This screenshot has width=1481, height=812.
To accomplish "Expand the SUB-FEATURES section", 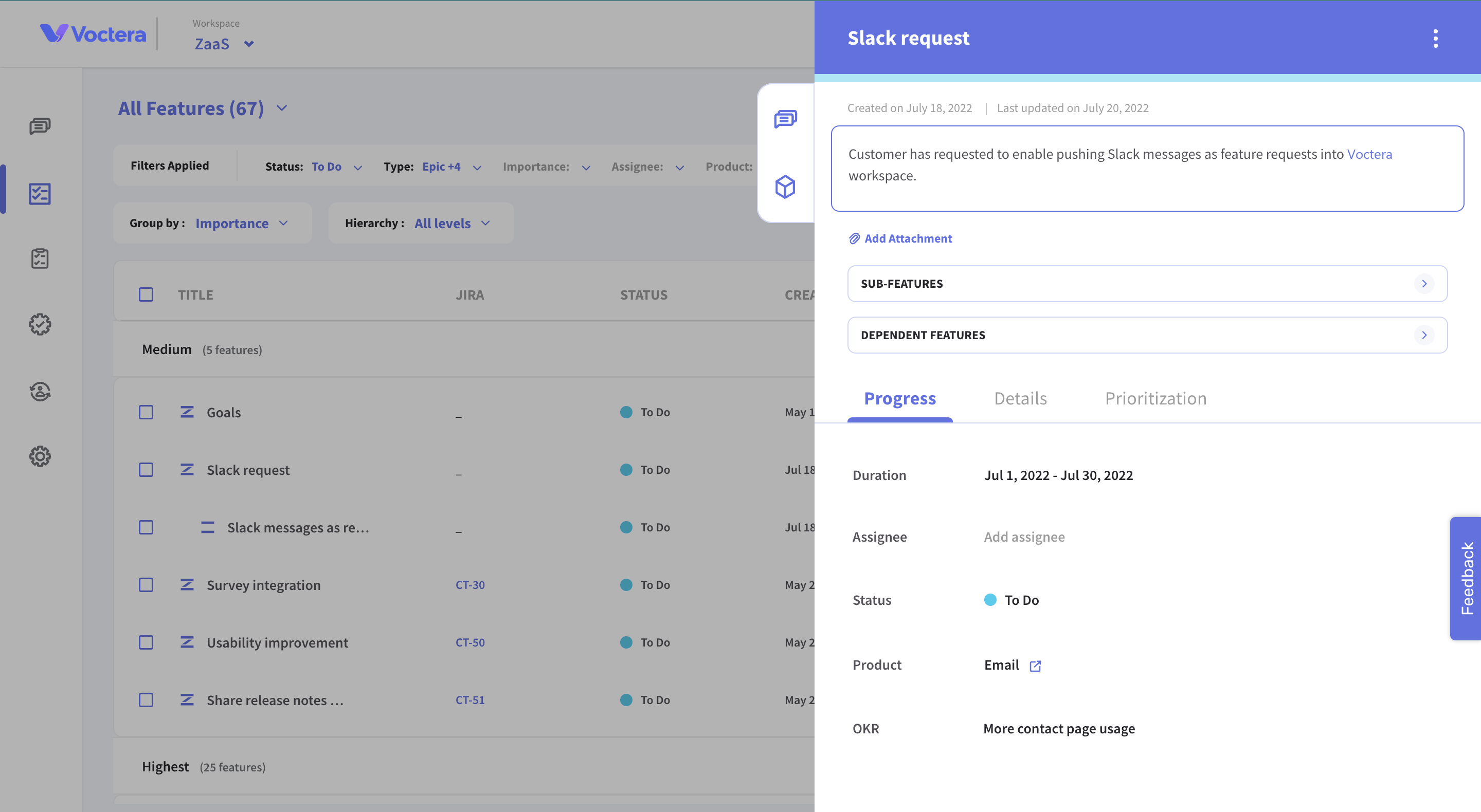I will click(x=1147, y=283).
